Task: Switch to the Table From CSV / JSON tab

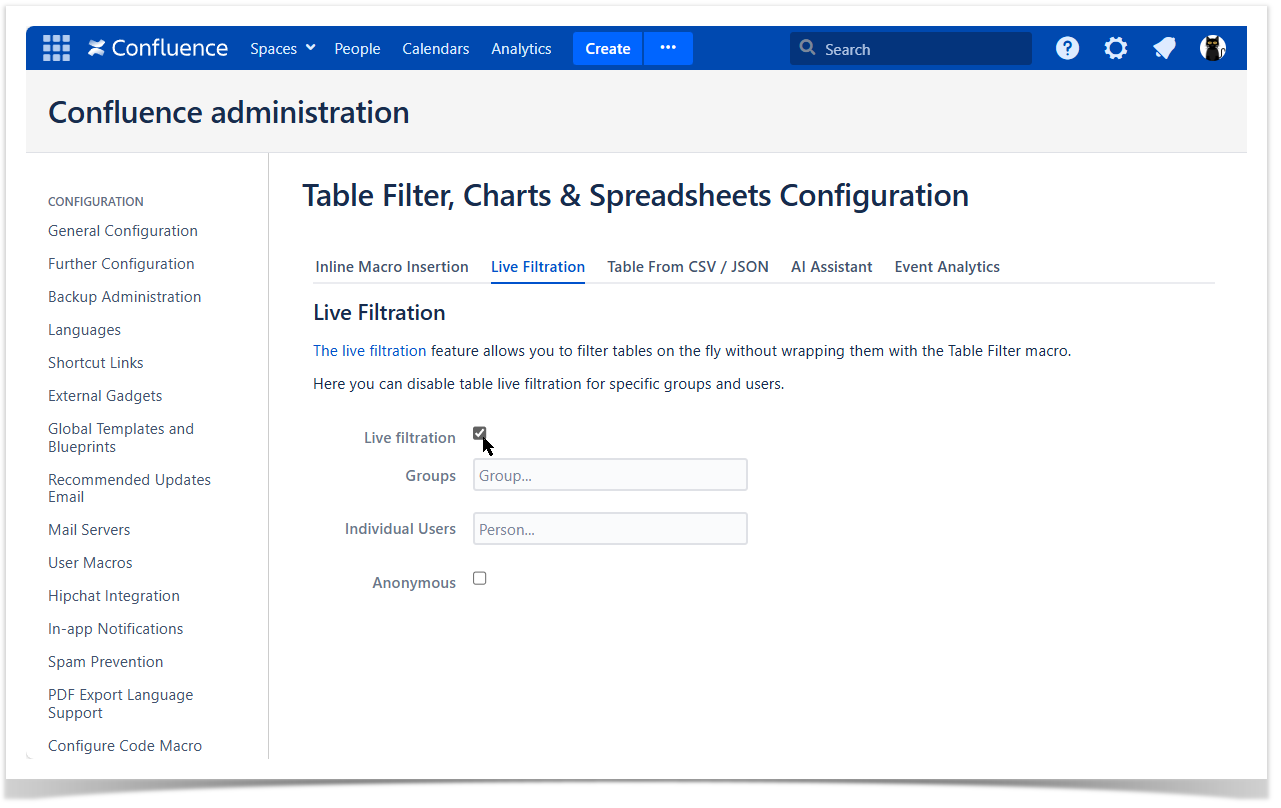Action: [688, 267]
